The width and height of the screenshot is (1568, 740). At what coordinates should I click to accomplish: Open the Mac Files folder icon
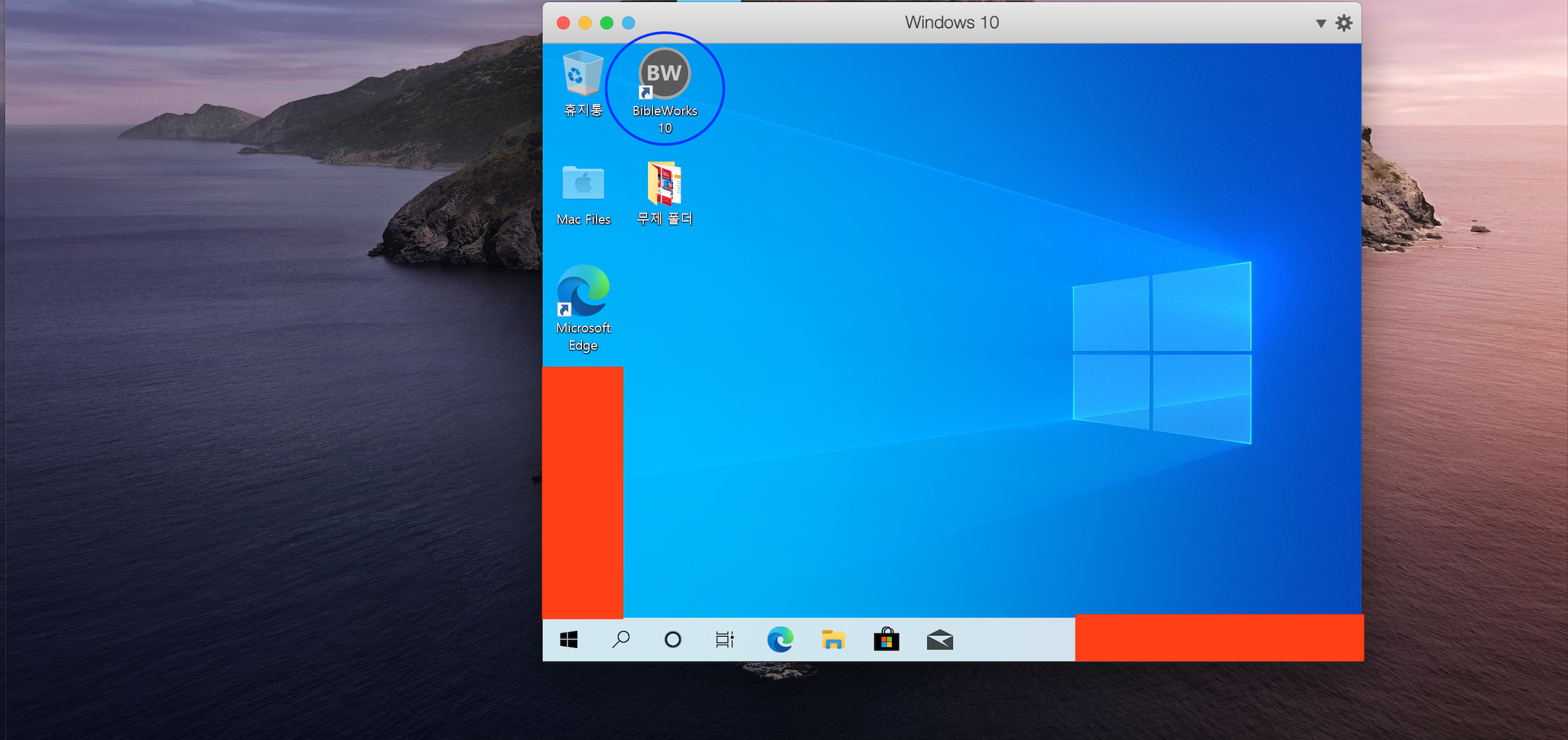point(583,184)
